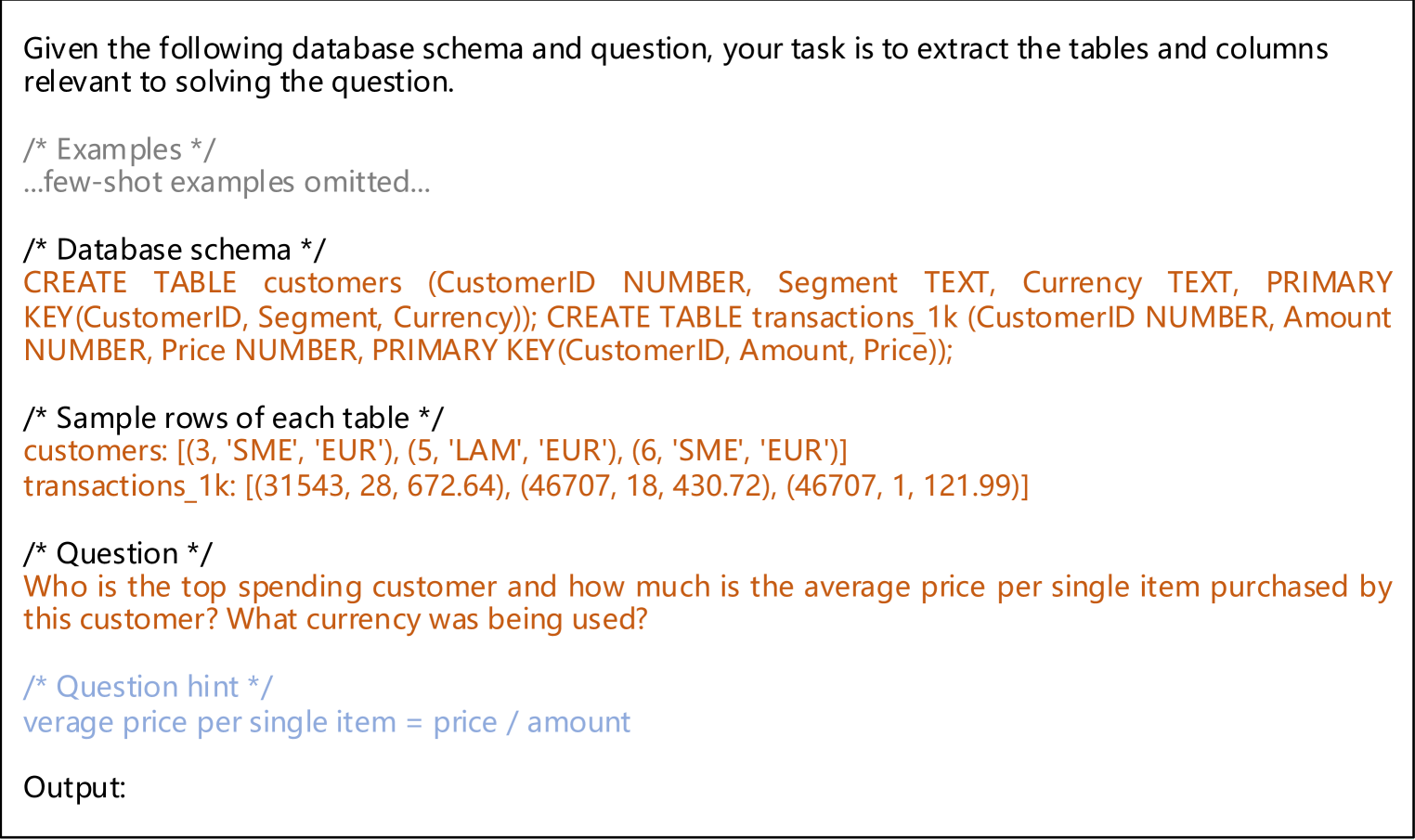The width and height of the screenshot is (1415, 840).
Task: Click the "customers:" sample rows label
Action: click(x=96, y=451)
